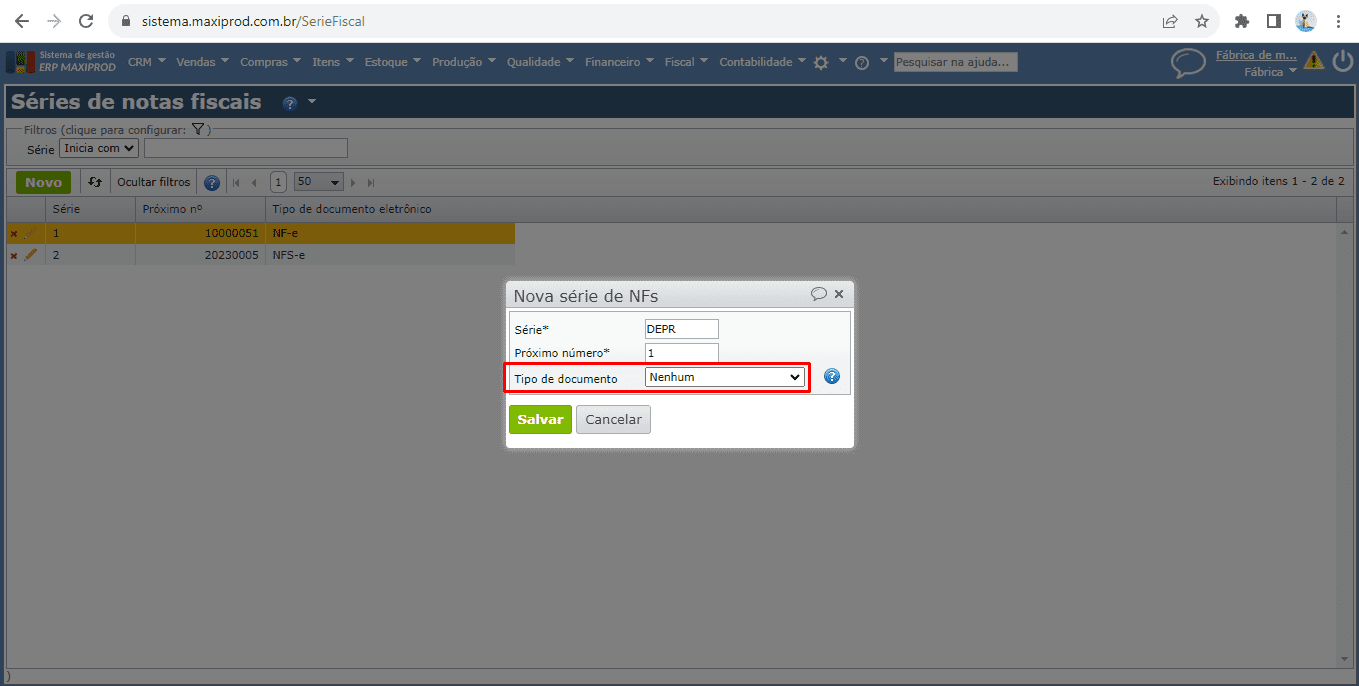The image size is (1359, 686).
Task: Go to the first page of results
Action: coord(237,183)
